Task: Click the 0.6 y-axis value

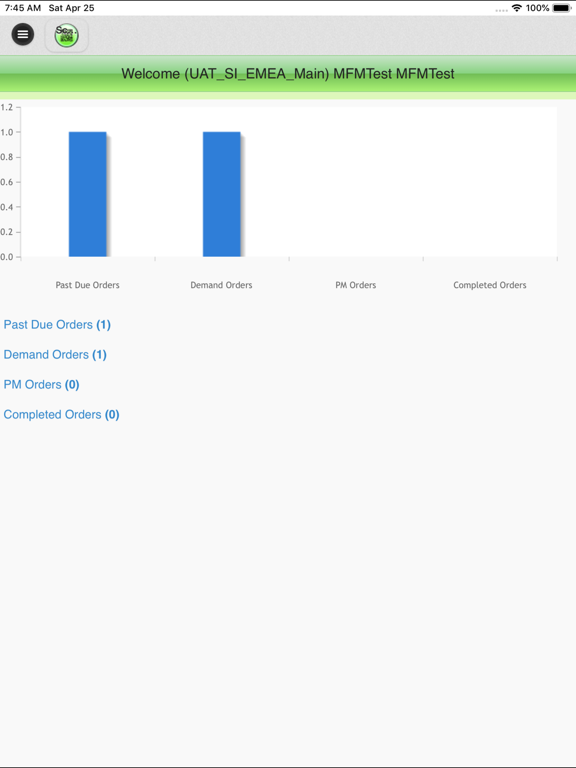Action: coord(7,182)
